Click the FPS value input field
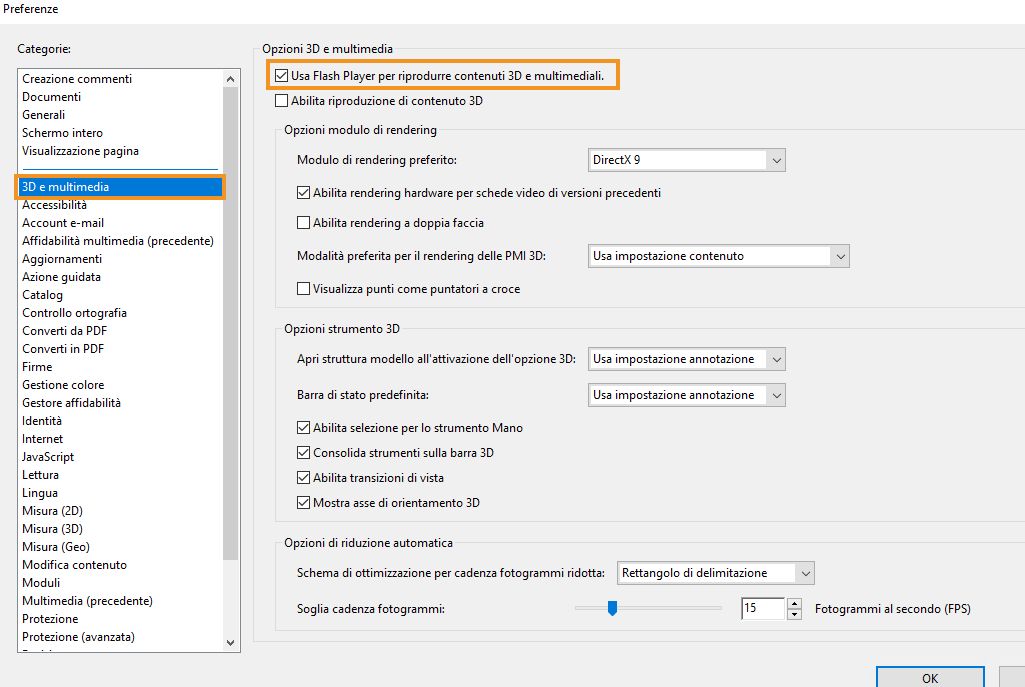The width and height of the screenshot is (1025, 687). point(763,608)
